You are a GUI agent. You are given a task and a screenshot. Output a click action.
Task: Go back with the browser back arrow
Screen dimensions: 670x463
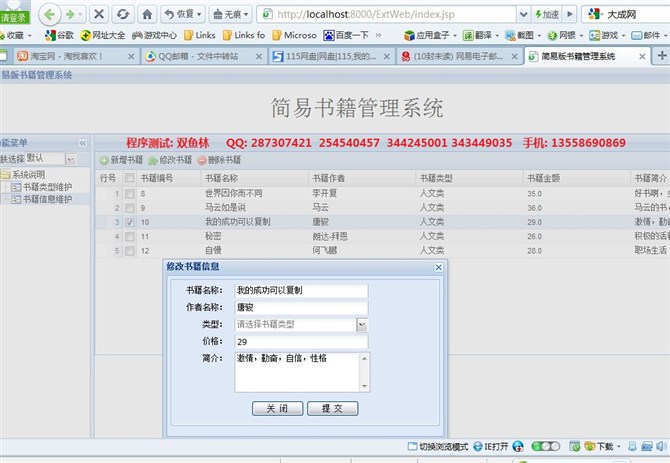pos(50,15)
